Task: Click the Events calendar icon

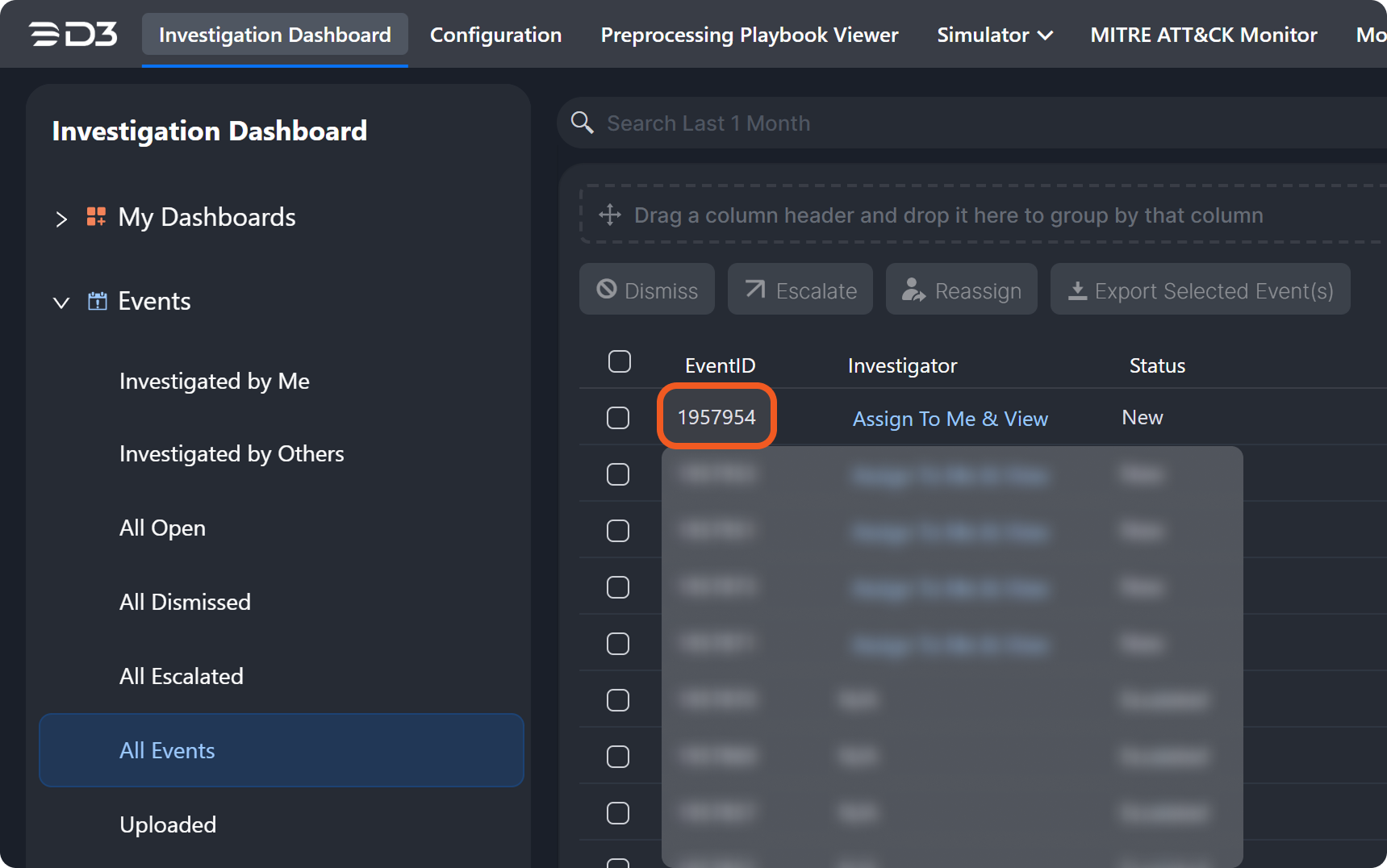Action: click(x=97, y=301)
